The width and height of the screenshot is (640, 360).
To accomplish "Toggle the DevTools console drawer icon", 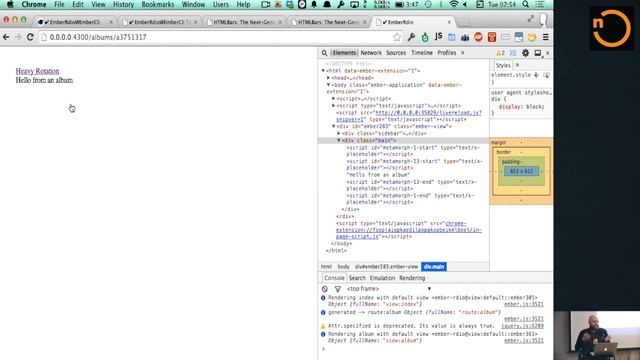I will (513, 53).
